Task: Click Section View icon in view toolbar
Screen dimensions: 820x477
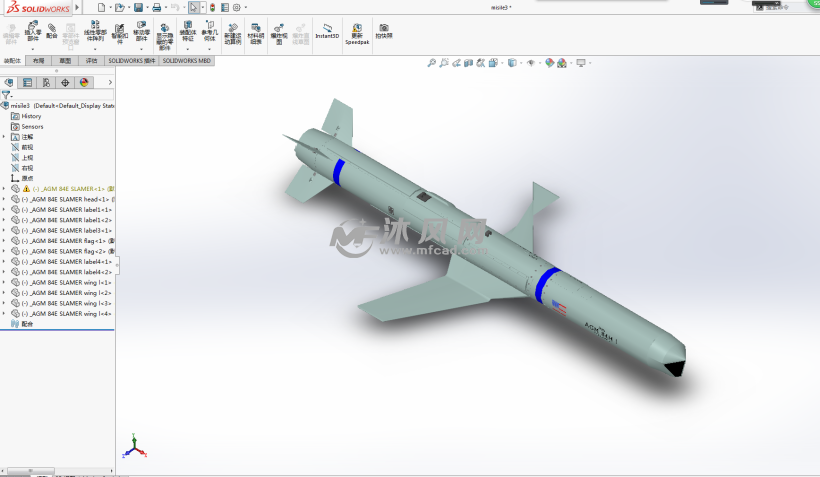Action: pyautogui.click(x=469, y=63)
